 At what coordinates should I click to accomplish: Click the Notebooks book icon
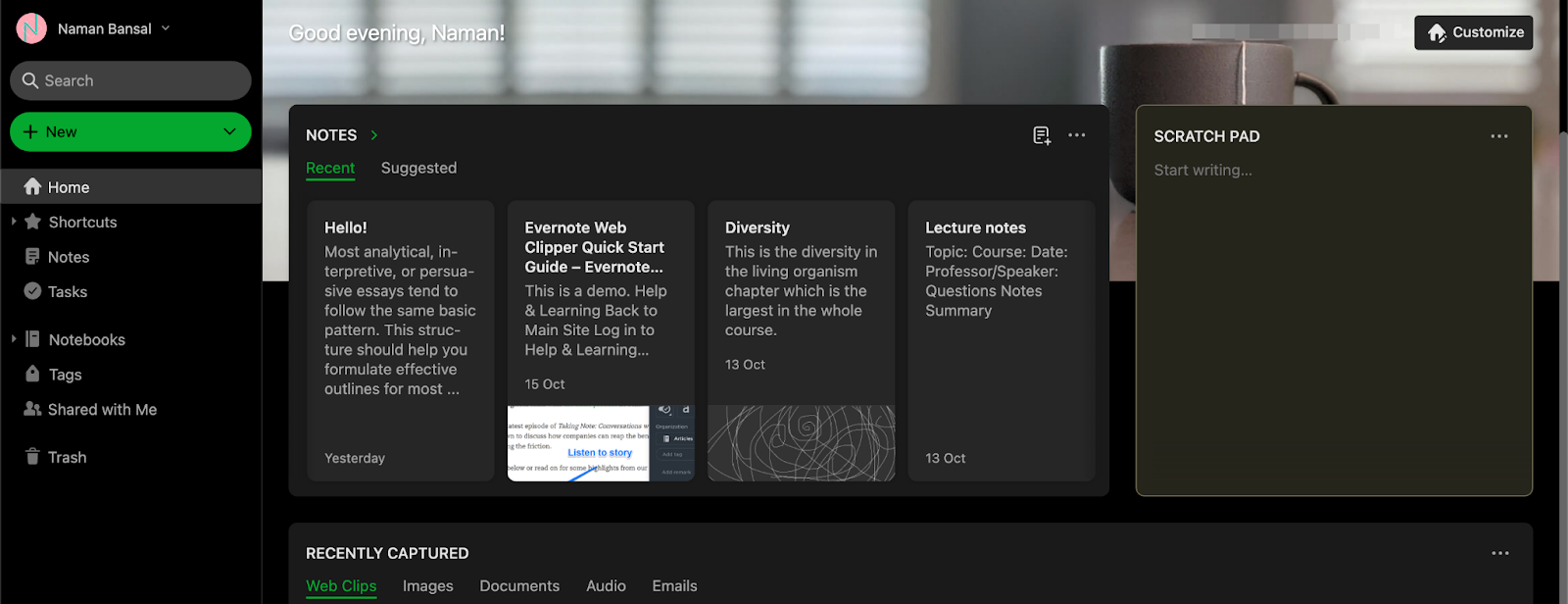(32, 339)
